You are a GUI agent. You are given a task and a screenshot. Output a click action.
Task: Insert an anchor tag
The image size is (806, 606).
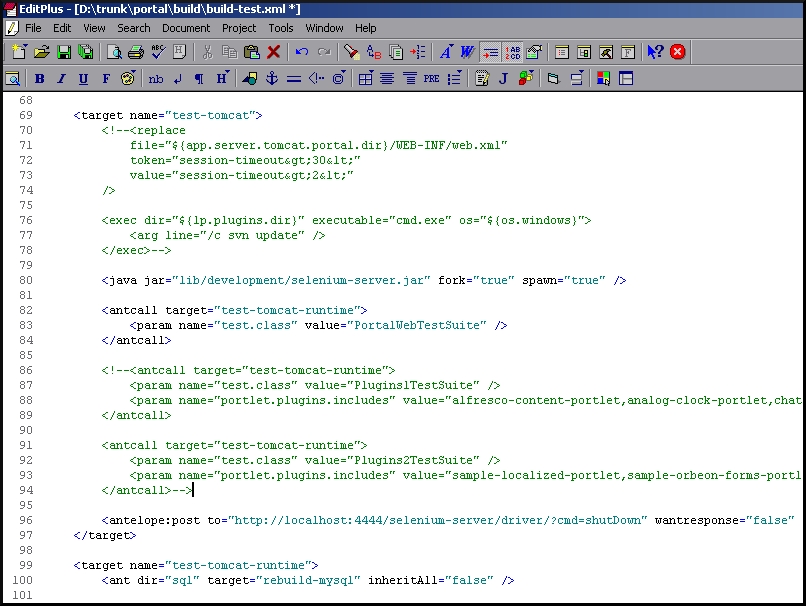tap(270, 78)
